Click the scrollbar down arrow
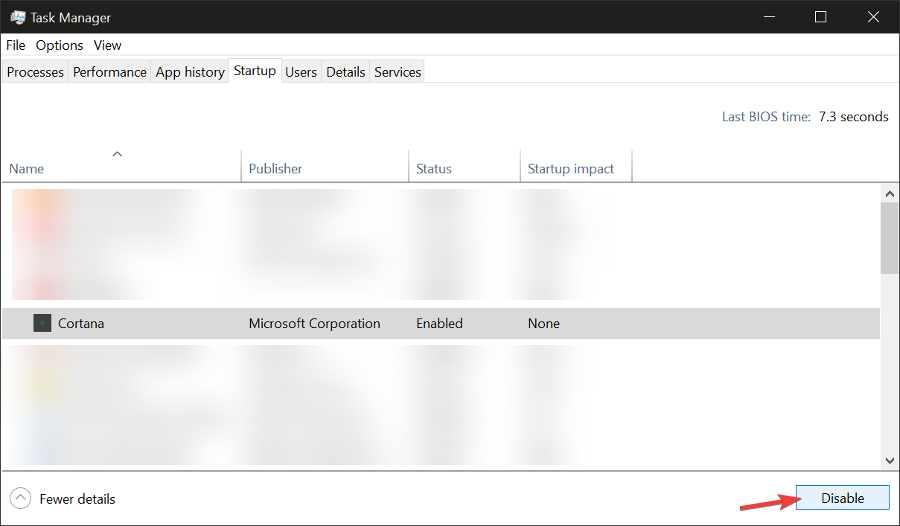This screenshot has height=526, width=900. (x=890, y=461)
